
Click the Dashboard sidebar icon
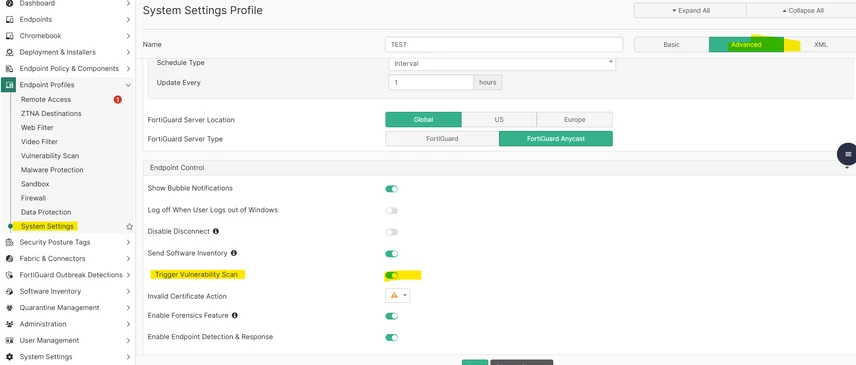9,3
